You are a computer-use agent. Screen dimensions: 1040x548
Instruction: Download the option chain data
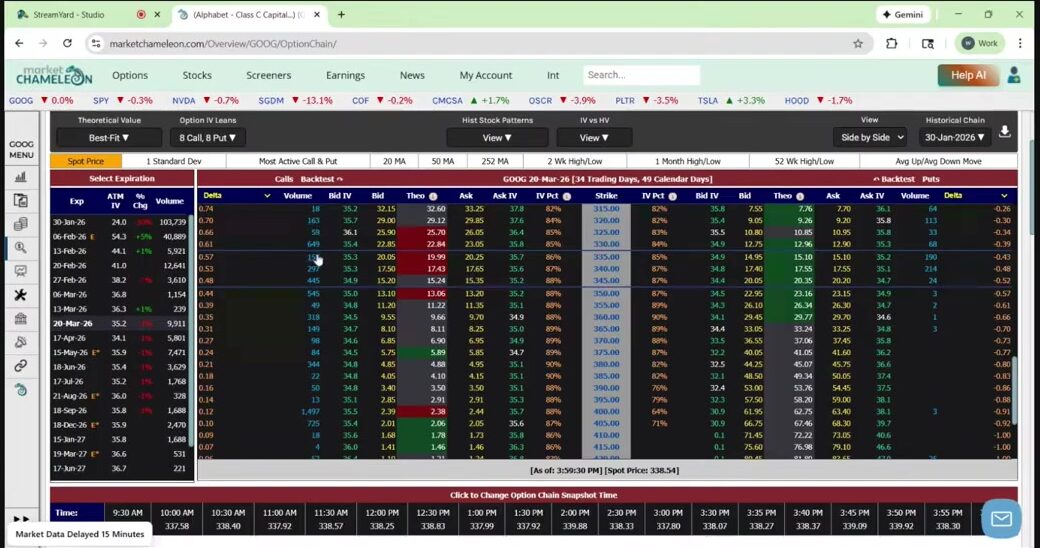[1005, 131]
